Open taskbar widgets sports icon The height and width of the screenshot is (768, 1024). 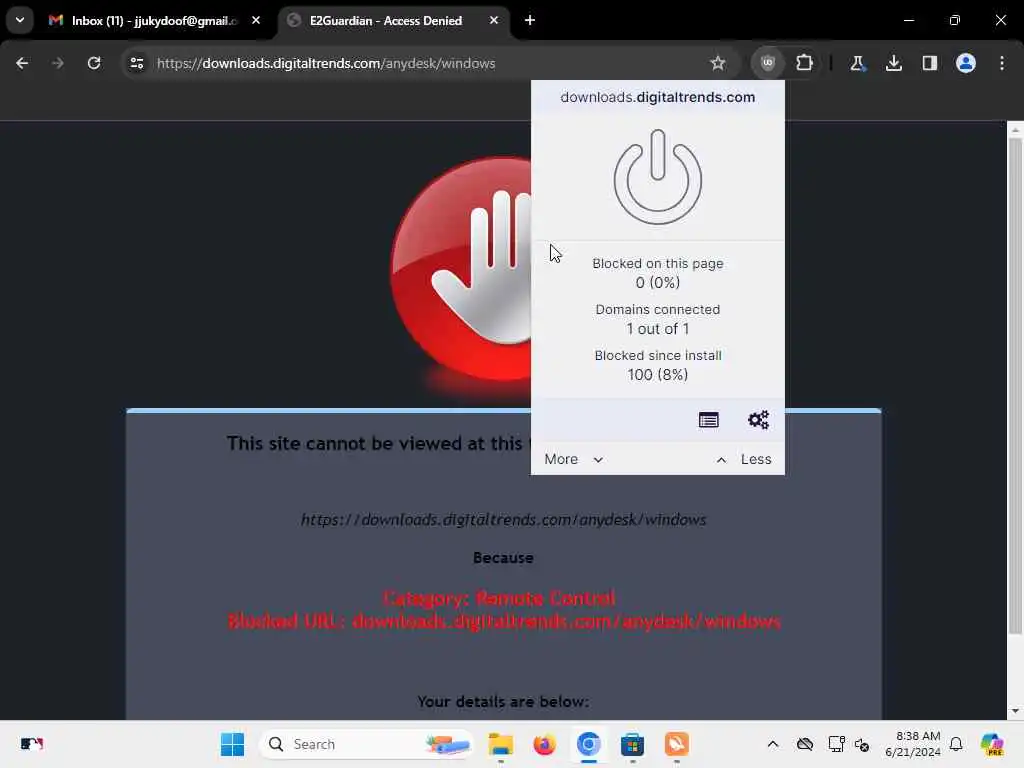tap(31, 744)
